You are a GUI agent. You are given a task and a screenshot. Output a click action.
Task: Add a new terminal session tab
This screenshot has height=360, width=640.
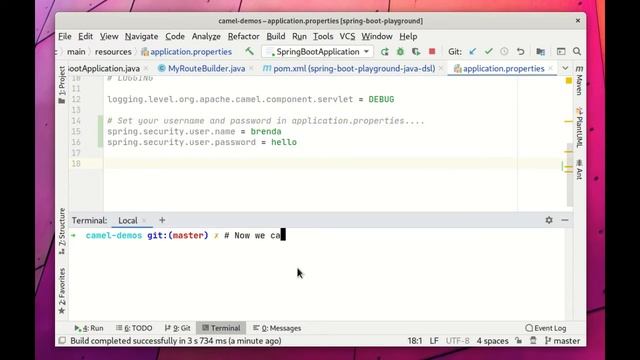162,220
